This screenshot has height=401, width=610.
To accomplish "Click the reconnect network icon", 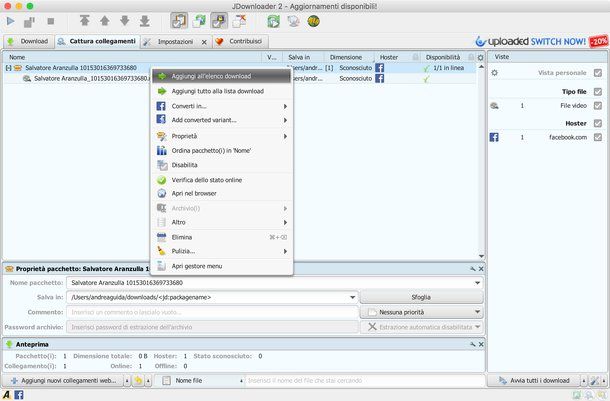I will point(293,21).
